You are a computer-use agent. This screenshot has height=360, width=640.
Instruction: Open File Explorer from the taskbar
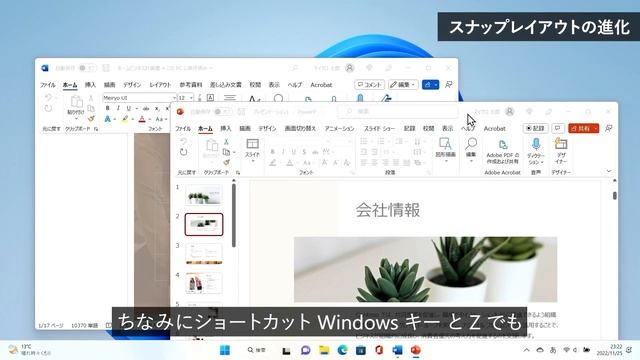[324, 350]
